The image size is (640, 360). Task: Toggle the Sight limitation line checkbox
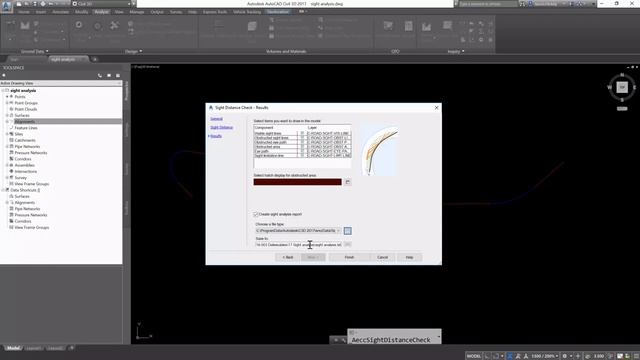[x=302, y=156]
